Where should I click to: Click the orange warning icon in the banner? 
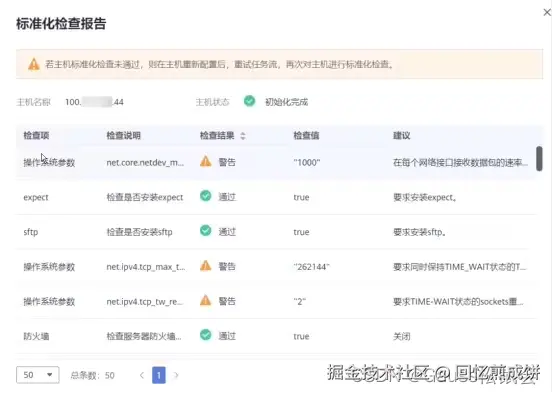(34, 64)
